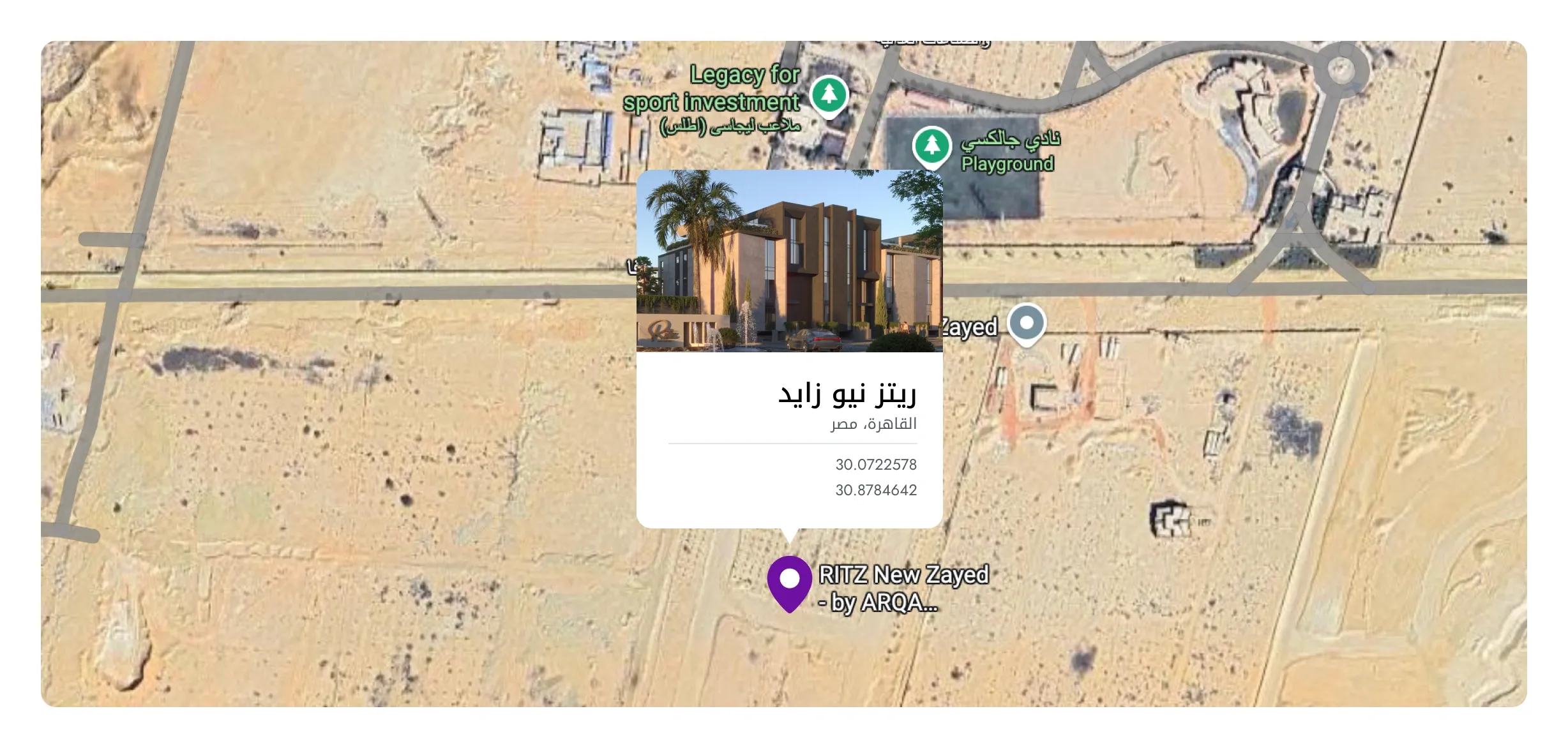Click the green Playground park marker
Screen dimensions: 1568x748
coord(932,146)
